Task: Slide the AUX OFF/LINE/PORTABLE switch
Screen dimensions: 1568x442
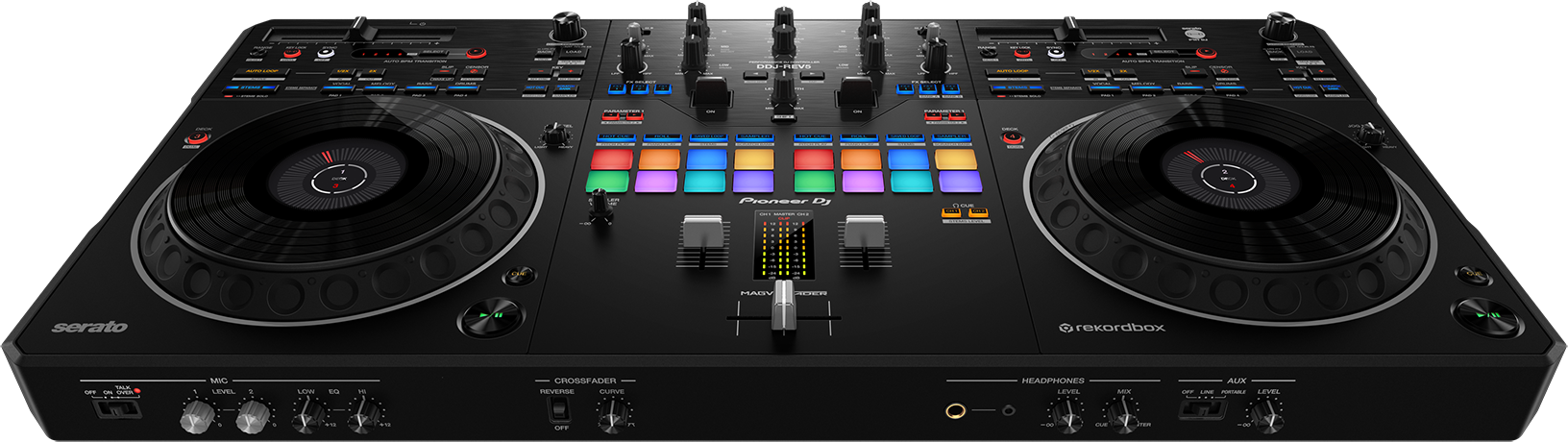Action: (x=1203, y=408)
